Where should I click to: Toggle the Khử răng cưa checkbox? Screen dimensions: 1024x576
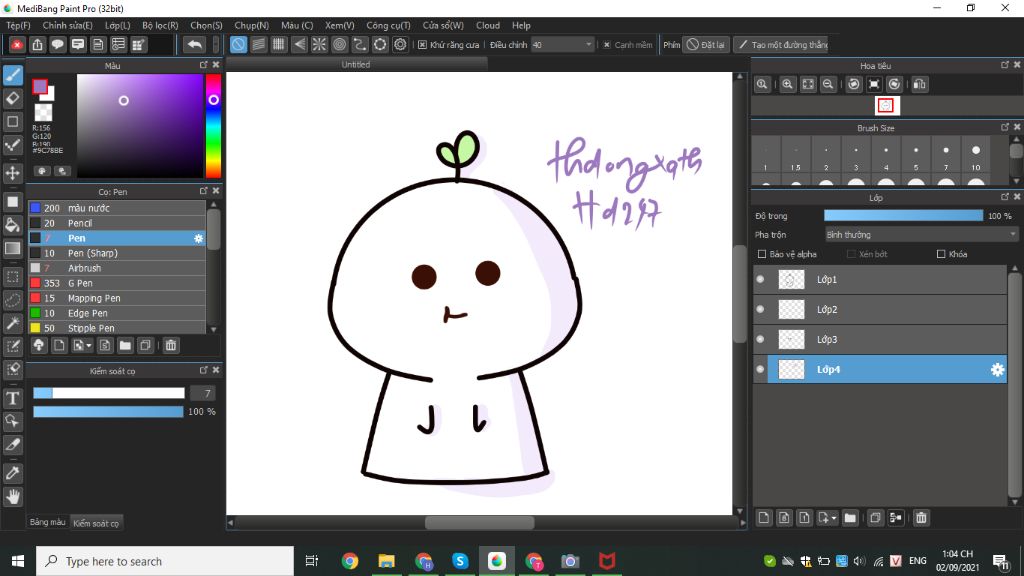(422, 45)
